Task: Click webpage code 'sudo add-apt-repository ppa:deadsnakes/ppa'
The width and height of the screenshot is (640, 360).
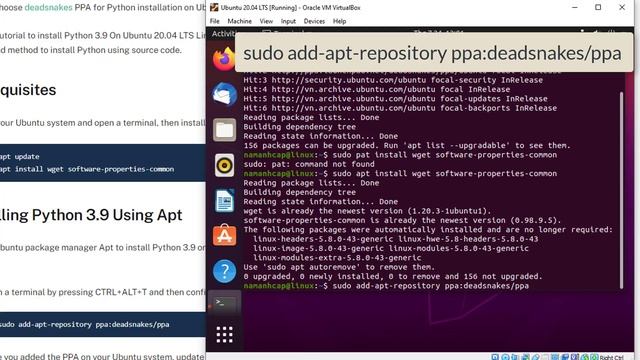Action: pyautogui.click(x=84, y=324)
